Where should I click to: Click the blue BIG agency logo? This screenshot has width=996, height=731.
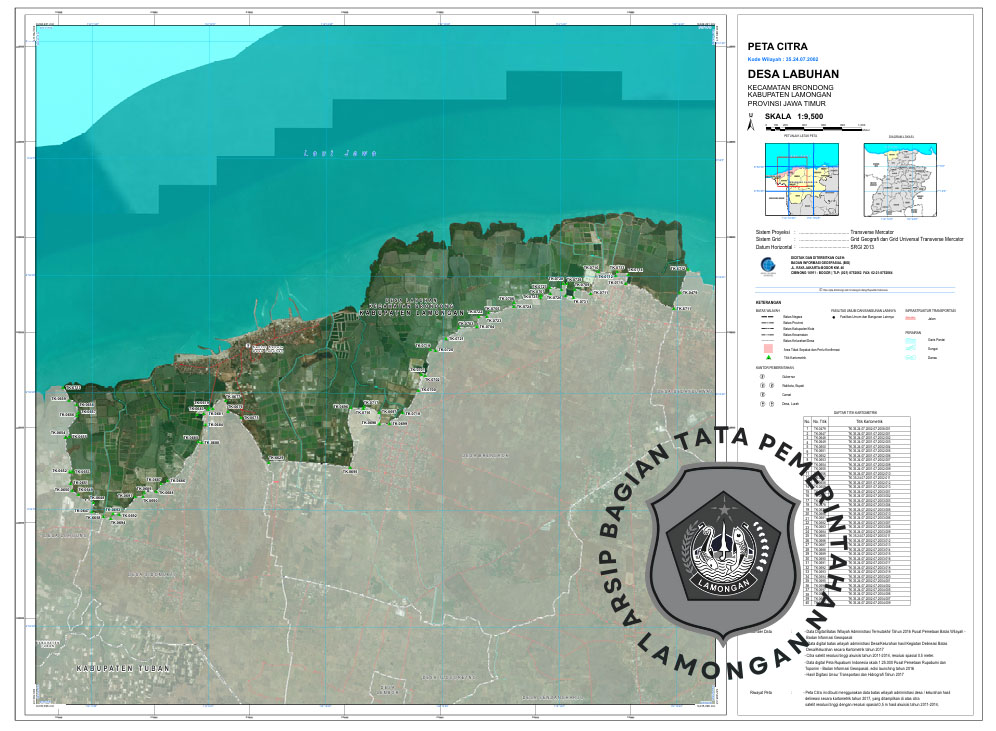pyautogui.click(x=767, y=265)
